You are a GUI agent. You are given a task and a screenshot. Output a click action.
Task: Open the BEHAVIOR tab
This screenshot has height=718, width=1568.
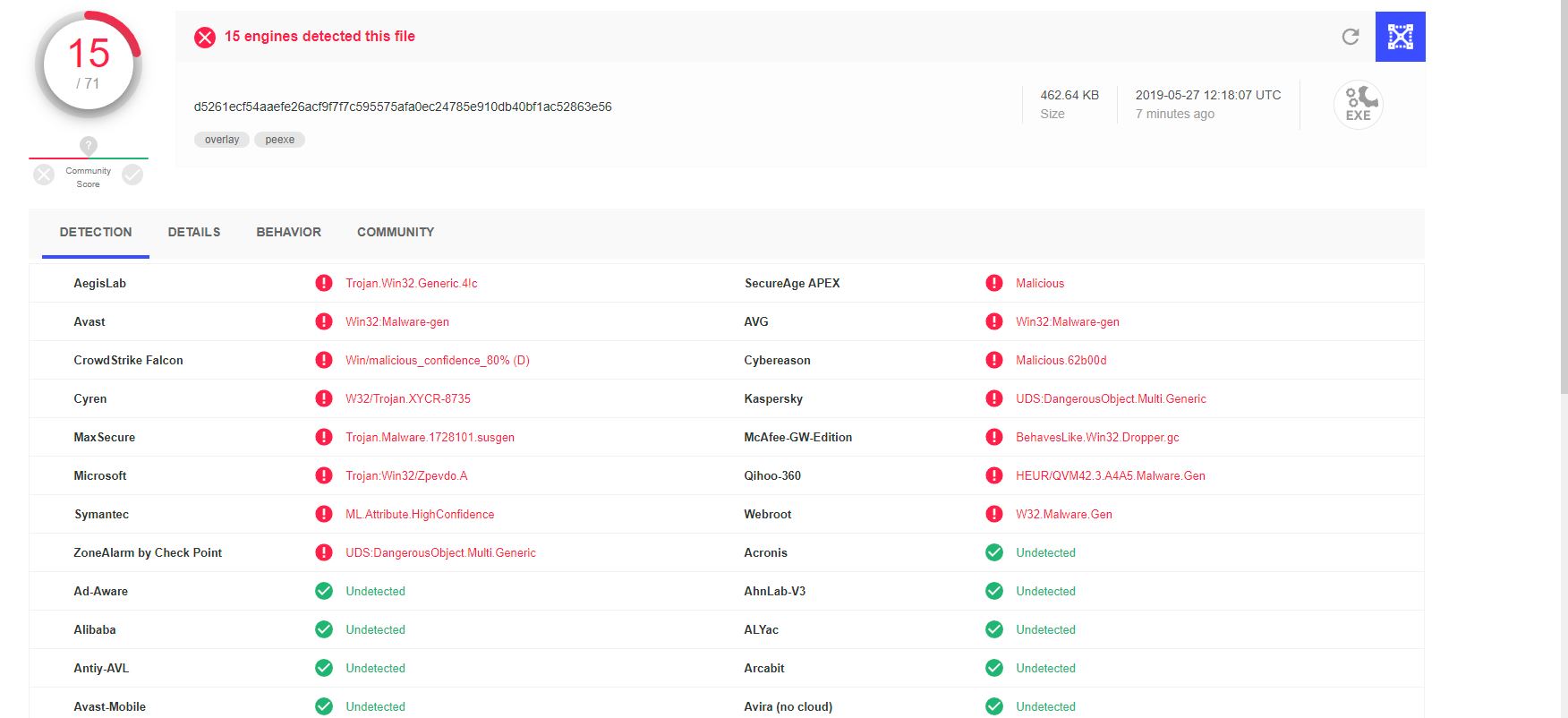pos(289,232)
